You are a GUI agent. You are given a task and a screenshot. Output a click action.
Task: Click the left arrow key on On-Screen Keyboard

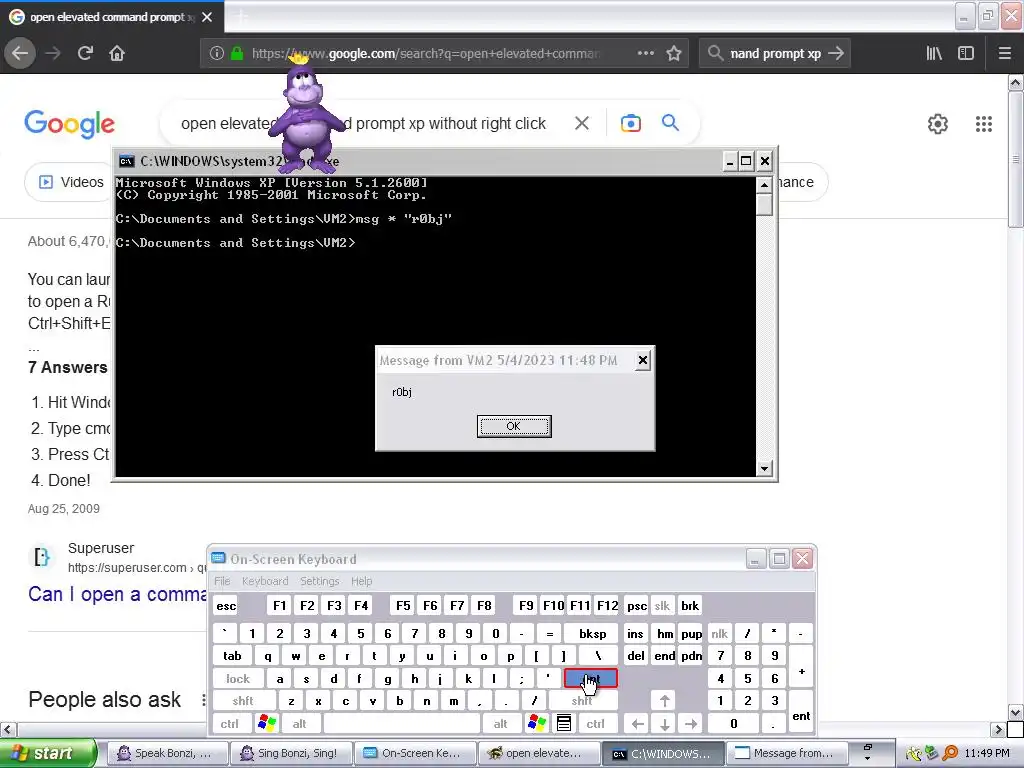pos(638,723)
